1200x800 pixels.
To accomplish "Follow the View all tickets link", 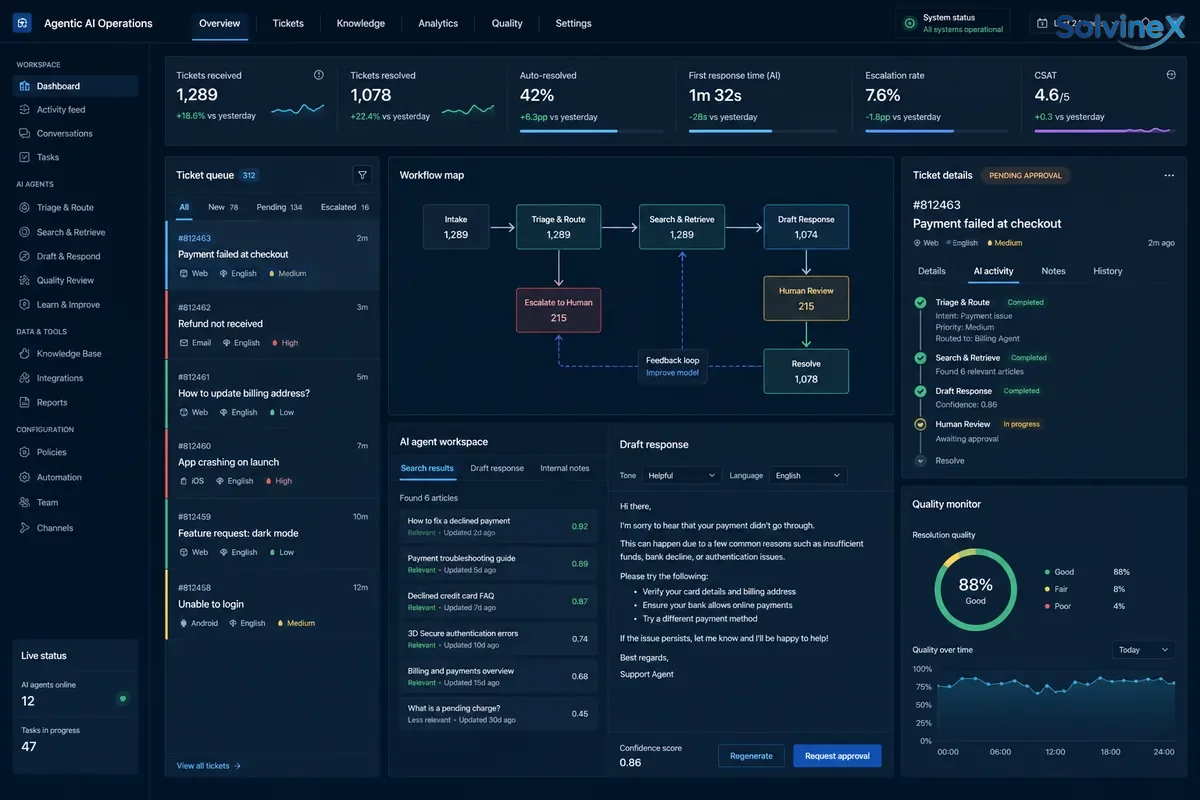I will point(209,766).
